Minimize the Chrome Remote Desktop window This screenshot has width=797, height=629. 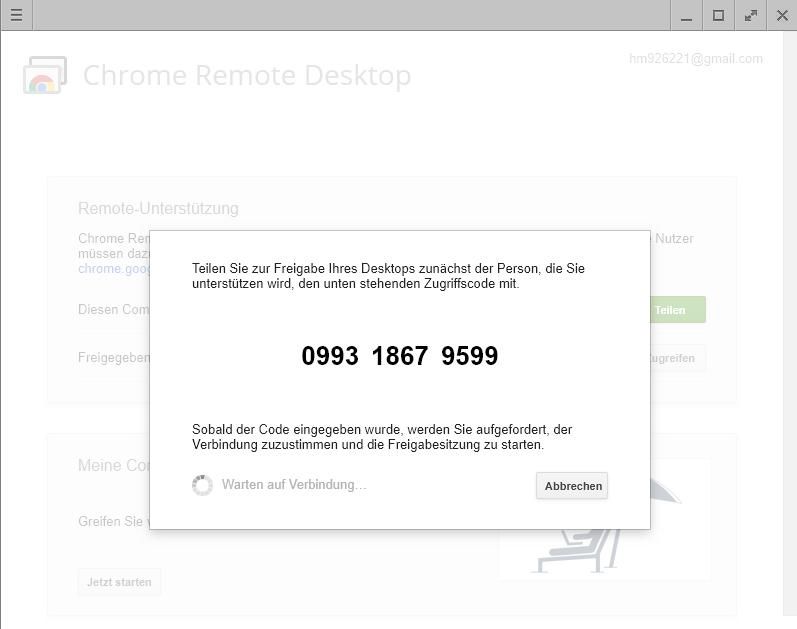coord(686,15)
